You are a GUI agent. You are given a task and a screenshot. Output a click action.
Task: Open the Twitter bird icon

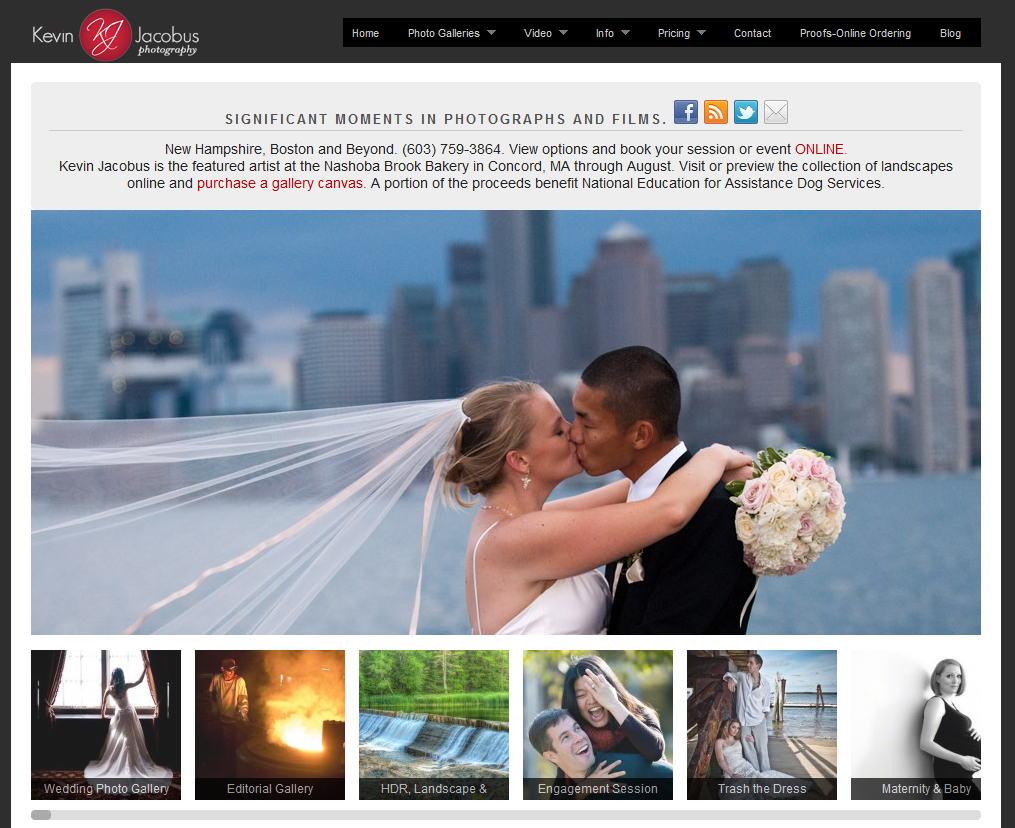click(x=746, y=112)
